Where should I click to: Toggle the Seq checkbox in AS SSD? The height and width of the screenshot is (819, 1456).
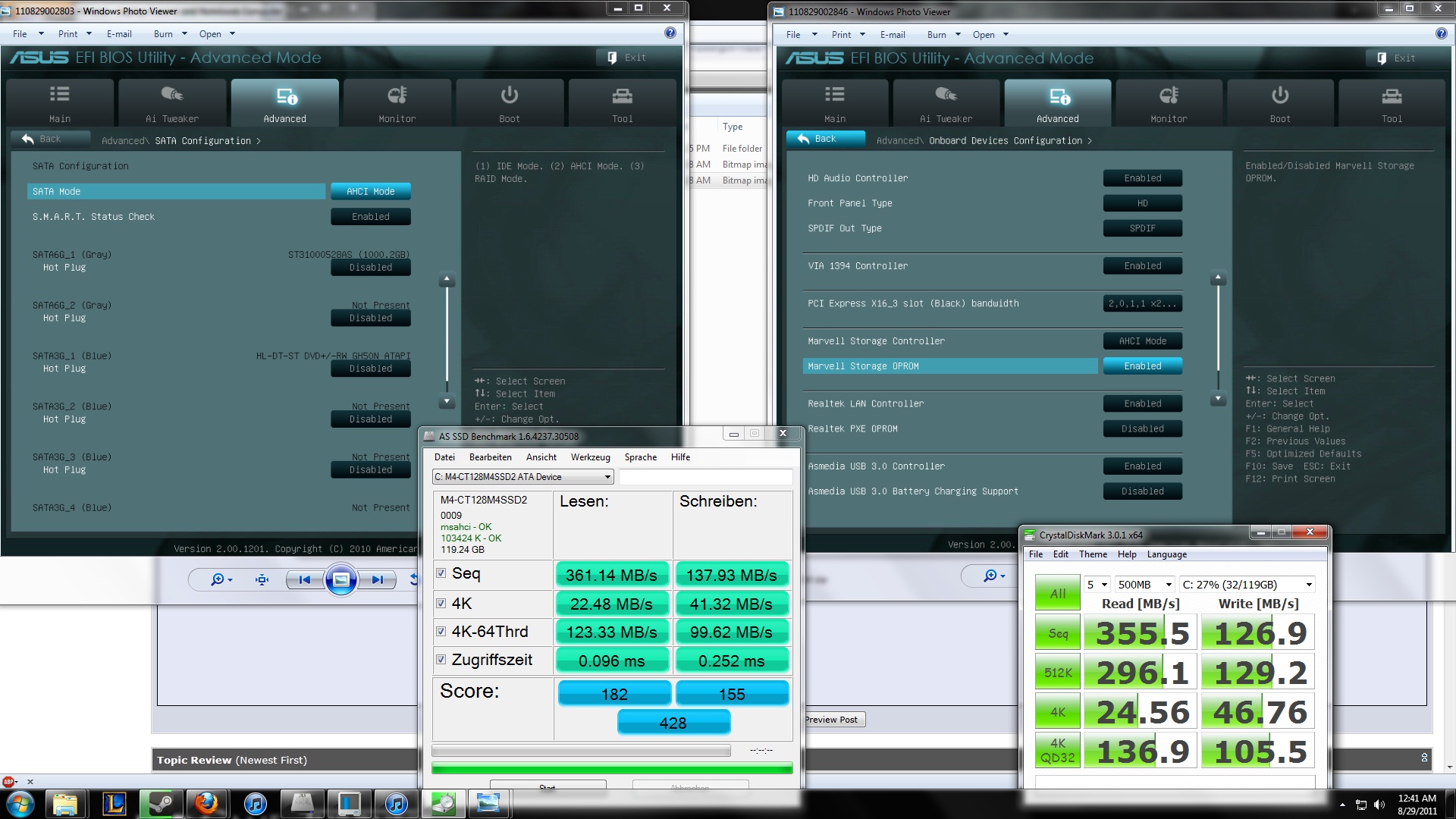click(x=441, y=573)
